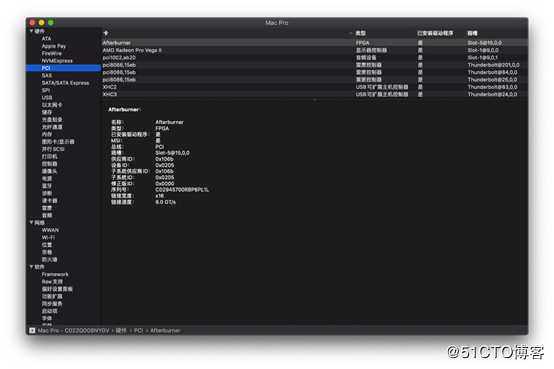Select the XHC2 row
The width and height of the screenshot is (554, 369).
point(315,87)
